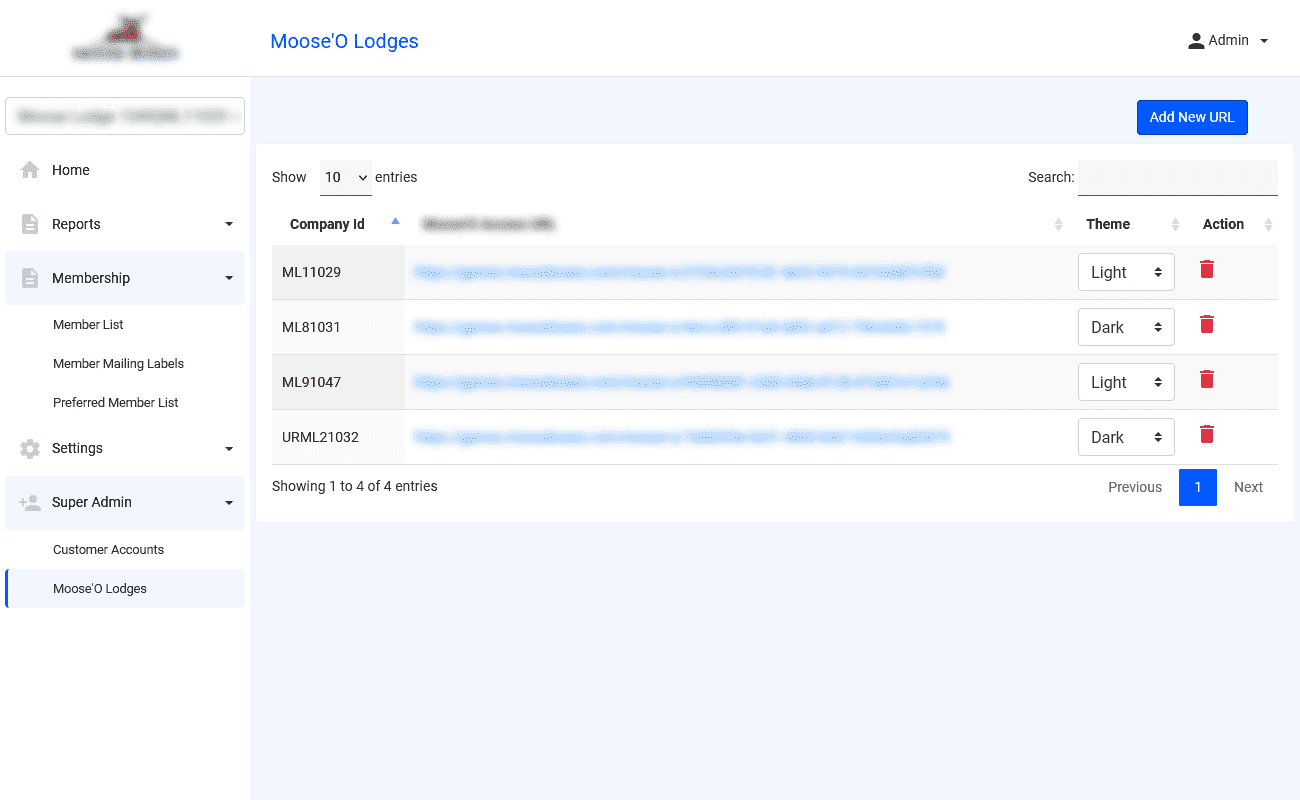Open the Theme dropdown for ML81031

[x=1126, y=327]
